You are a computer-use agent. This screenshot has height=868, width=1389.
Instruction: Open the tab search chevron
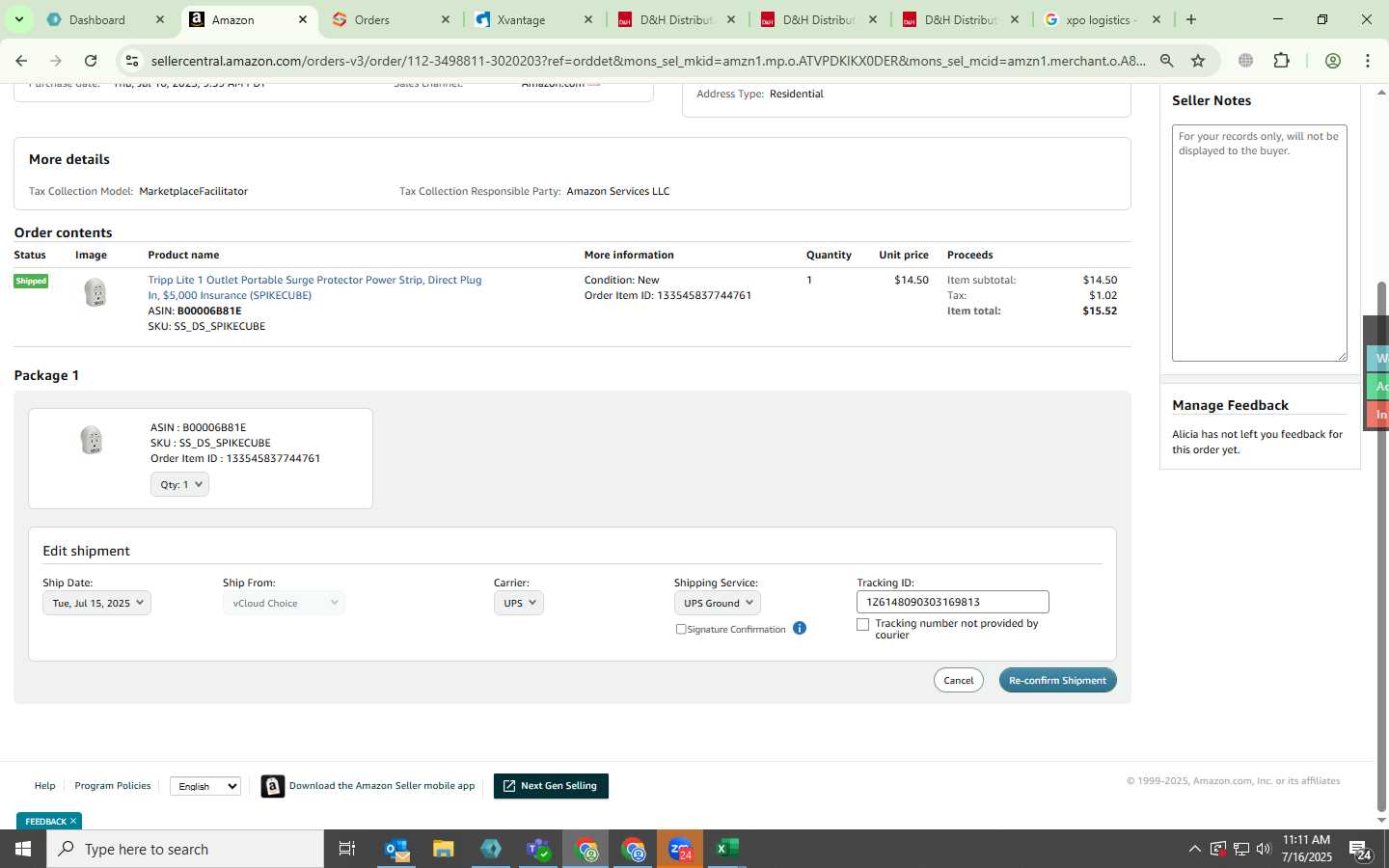(x=18, y=19)
